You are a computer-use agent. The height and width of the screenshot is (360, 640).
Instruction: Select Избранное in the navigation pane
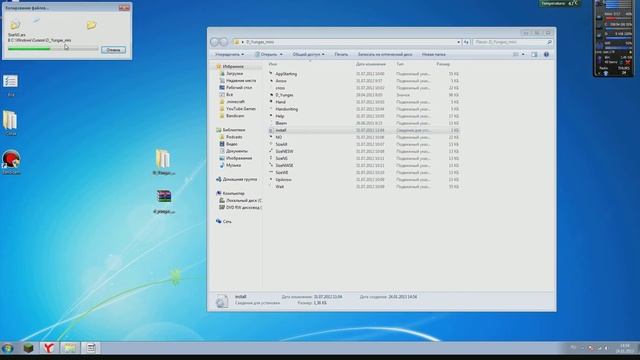coord(233,66)
